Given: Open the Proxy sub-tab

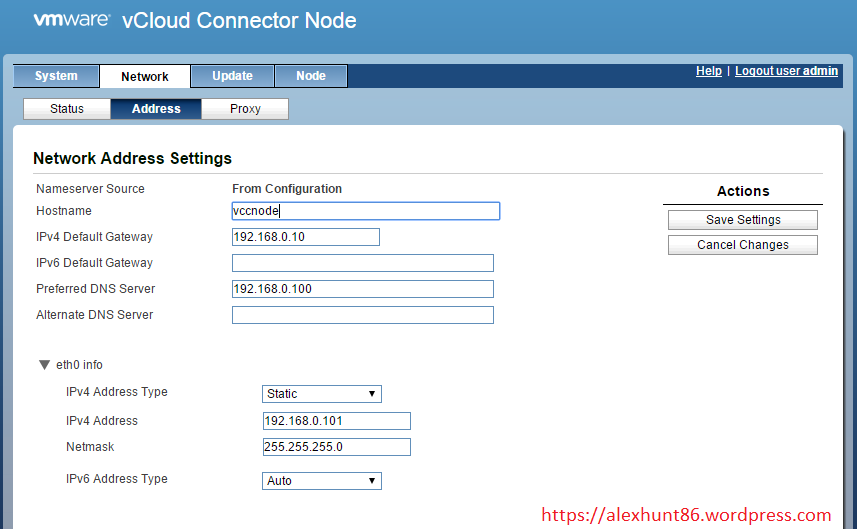Looking at the screenshot, I should coord(245,109).
